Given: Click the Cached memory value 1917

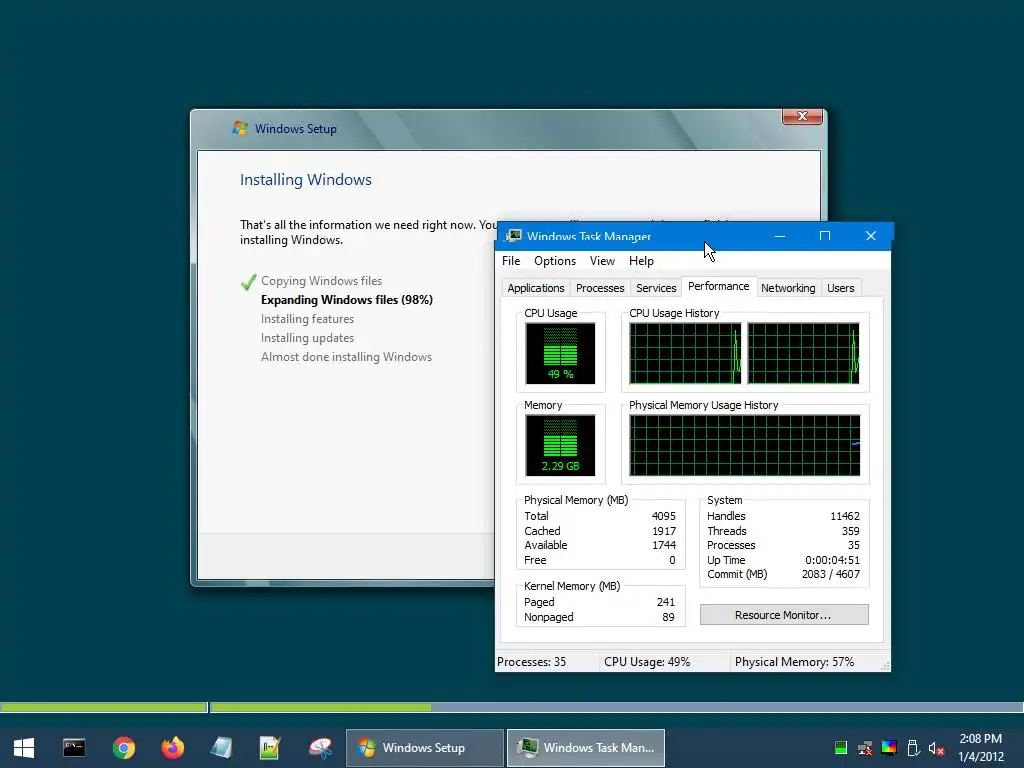Looking at the screenshot, I should click(664, 531).
